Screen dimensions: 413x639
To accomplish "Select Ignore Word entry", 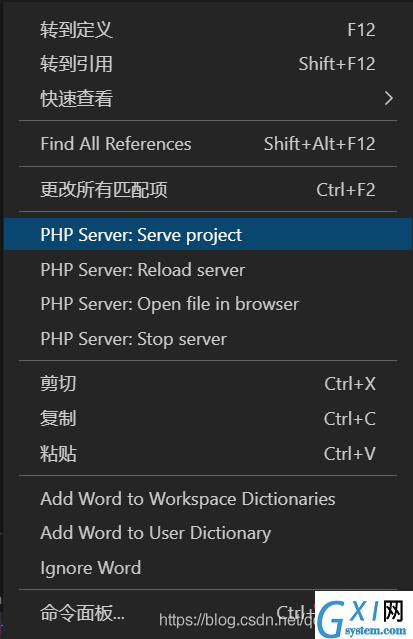I will point(208,568).
